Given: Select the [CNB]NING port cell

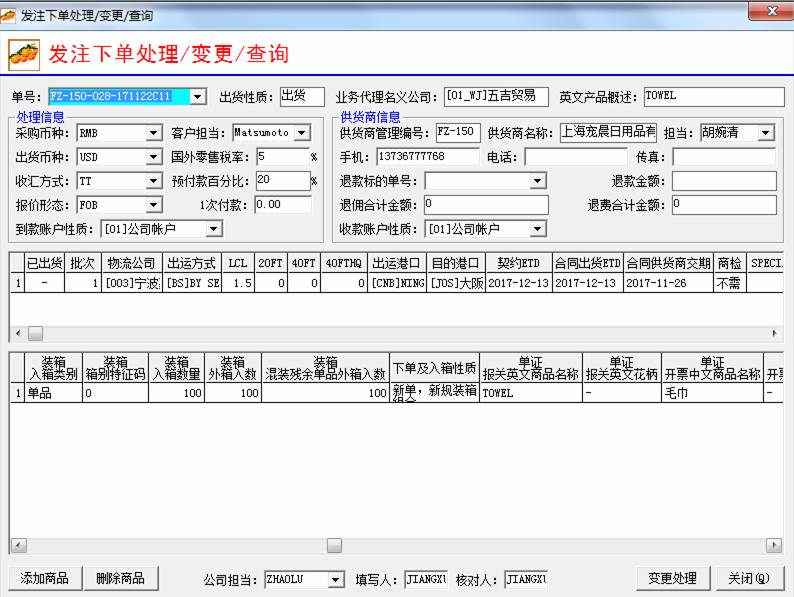Looking at the screenshot, I should tap(398, 283).
